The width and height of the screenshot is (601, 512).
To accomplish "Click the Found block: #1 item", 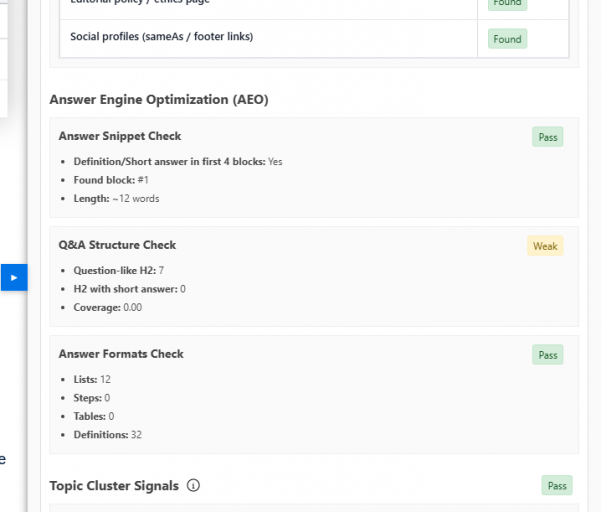I will pos(110,180).
